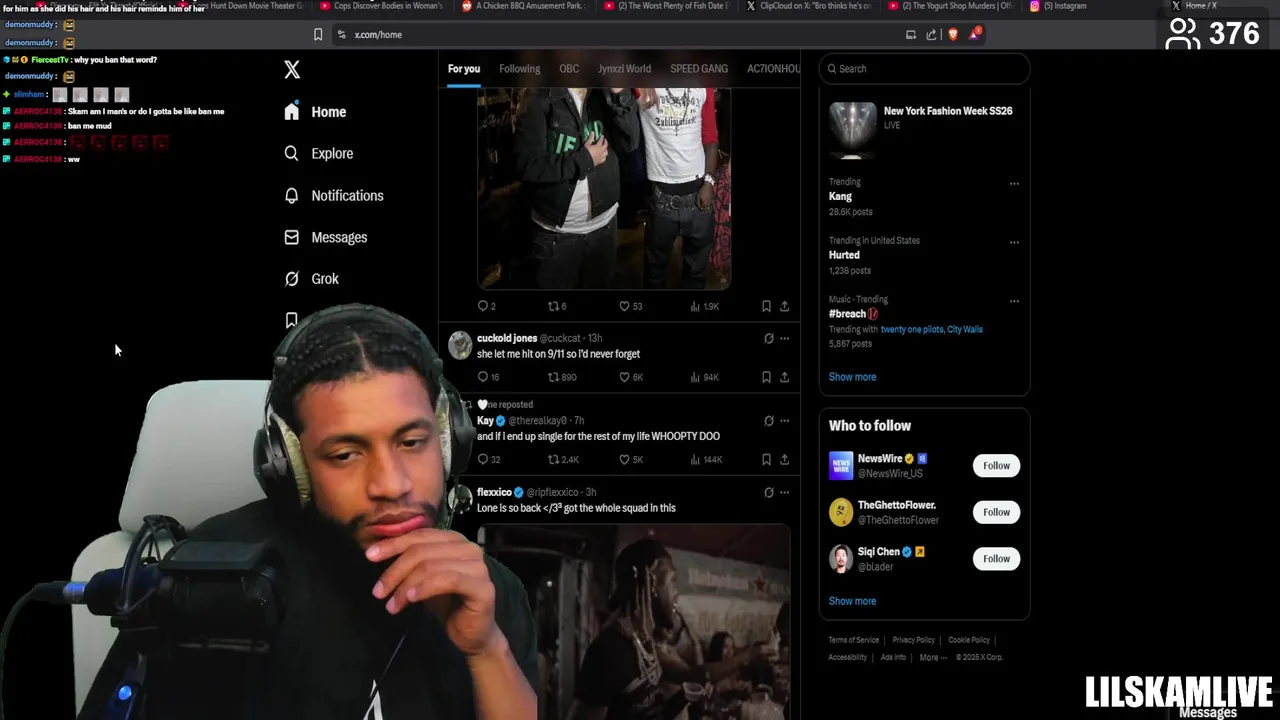Open the Hurted trending topic
This screenshot has height=720, width=1280.
[x=844, y=255]
